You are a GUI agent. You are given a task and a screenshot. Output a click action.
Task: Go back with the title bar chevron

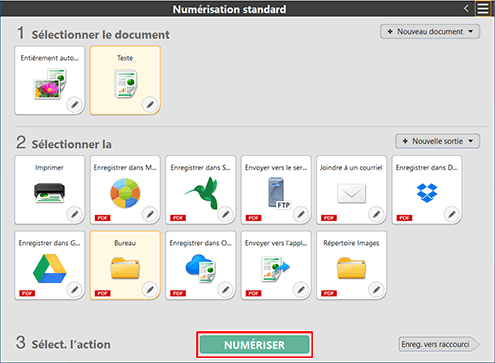coord(466,8)
